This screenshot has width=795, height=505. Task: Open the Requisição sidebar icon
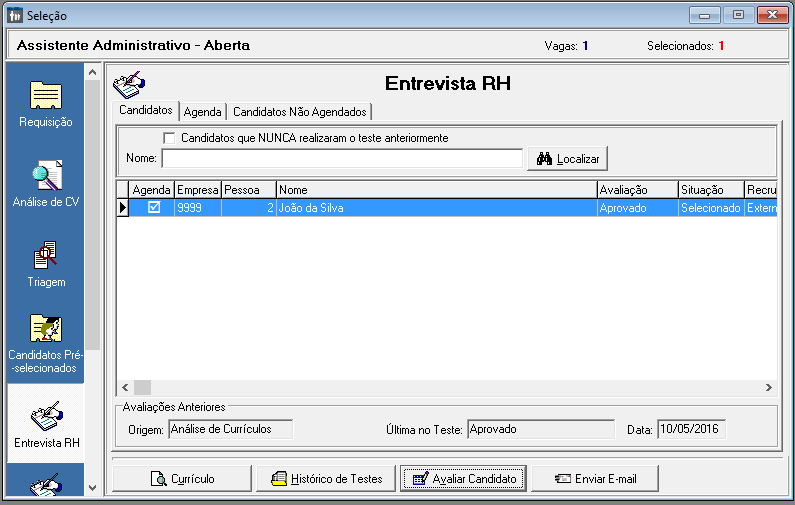[46, 96]
